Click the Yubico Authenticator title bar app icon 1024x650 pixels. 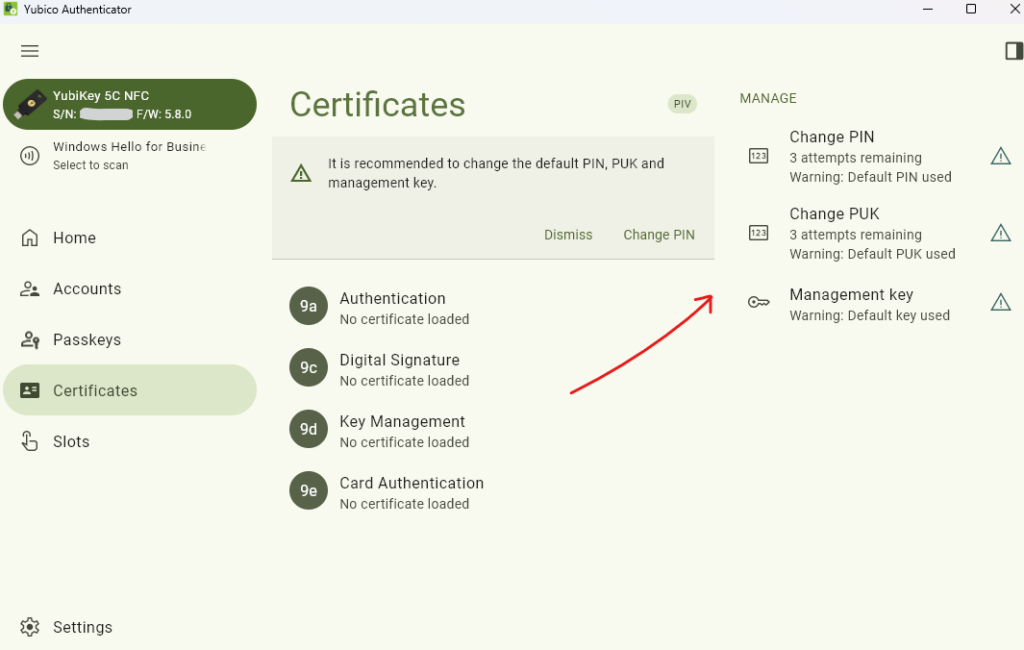(10, 9)
